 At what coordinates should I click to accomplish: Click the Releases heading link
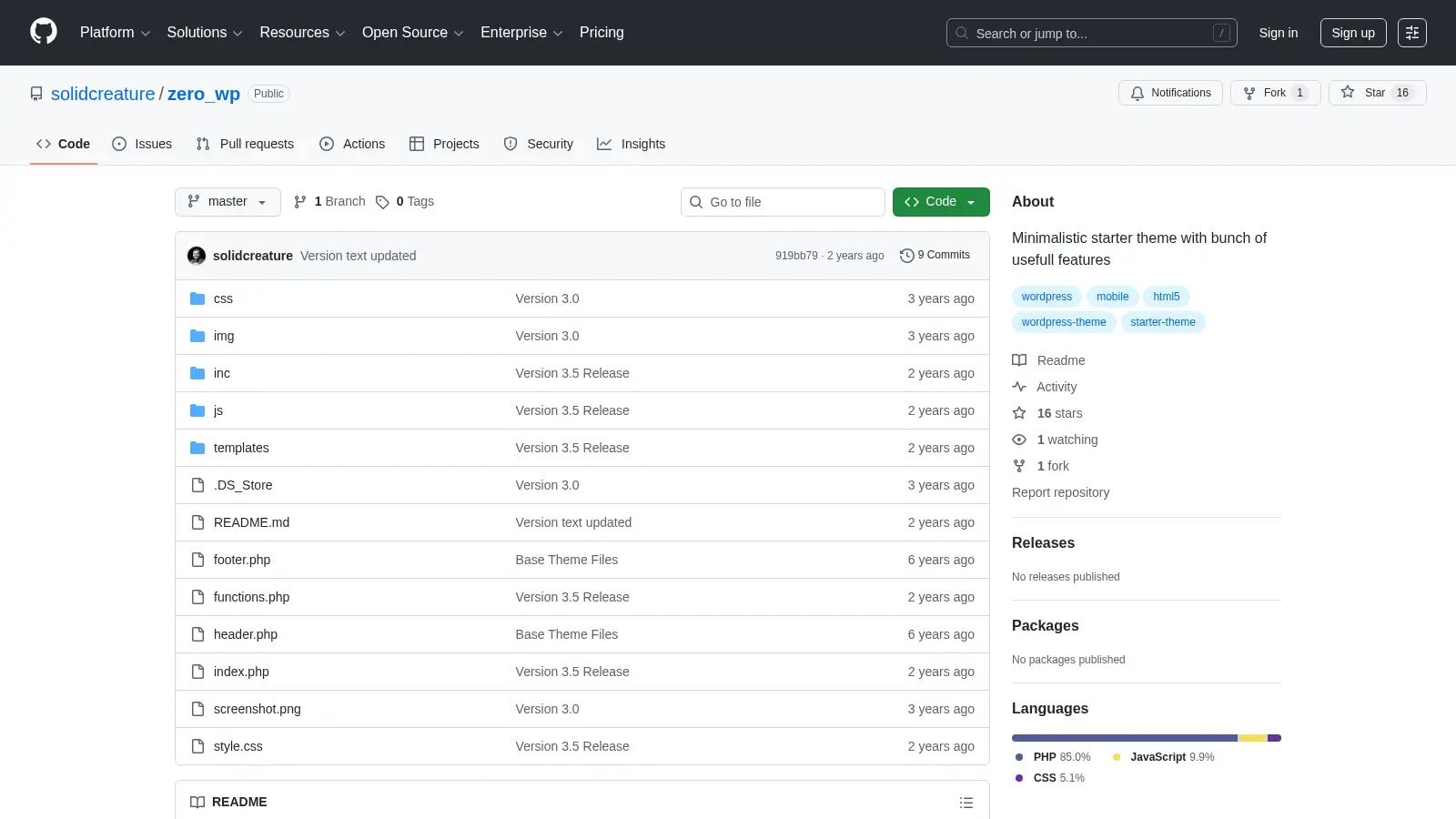[x=1043, y=543]
